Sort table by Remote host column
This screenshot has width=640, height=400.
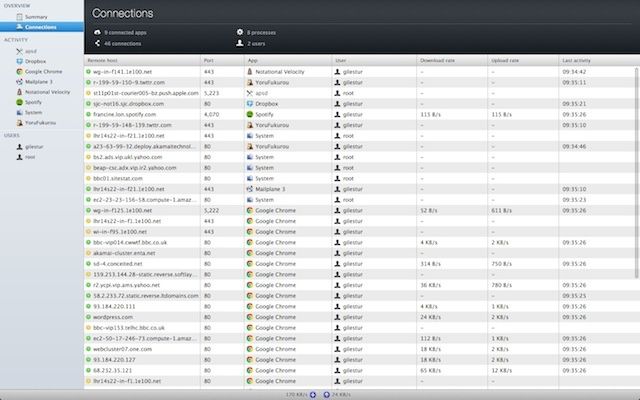coord(140,61)
